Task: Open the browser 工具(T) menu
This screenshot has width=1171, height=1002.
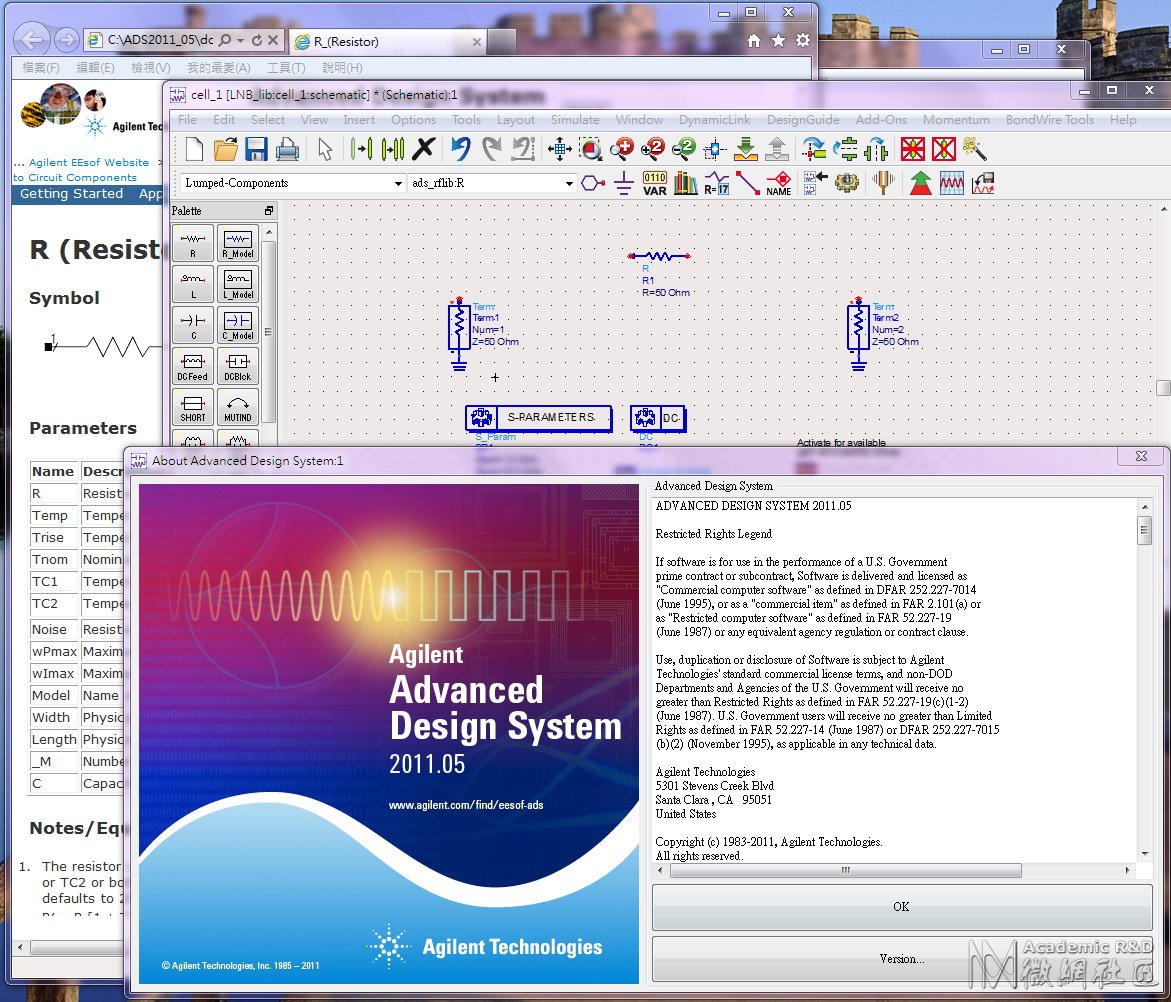Action: click(286, 68)
